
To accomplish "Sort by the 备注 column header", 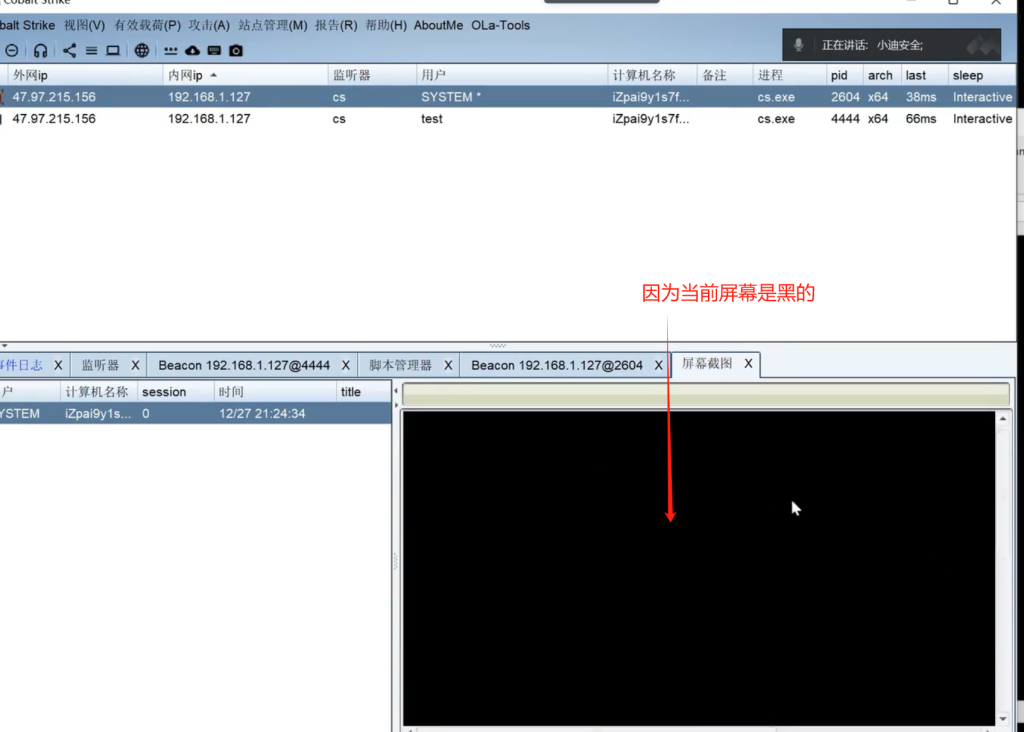I will 725,75.
